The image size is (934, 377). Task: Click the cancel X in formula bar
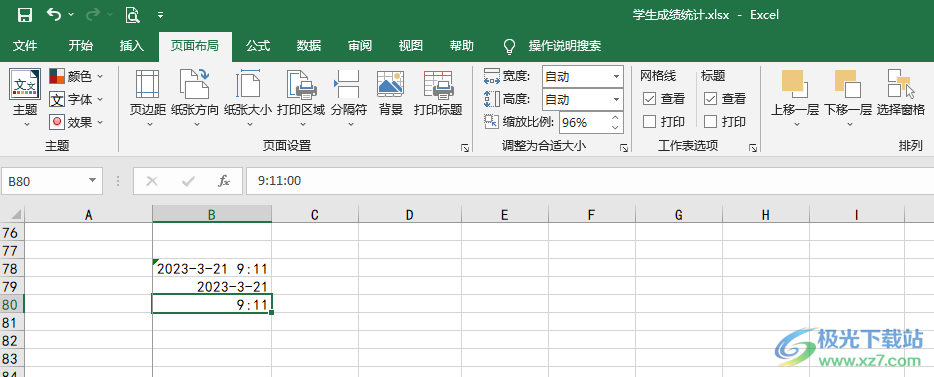(x=151, y=181)
